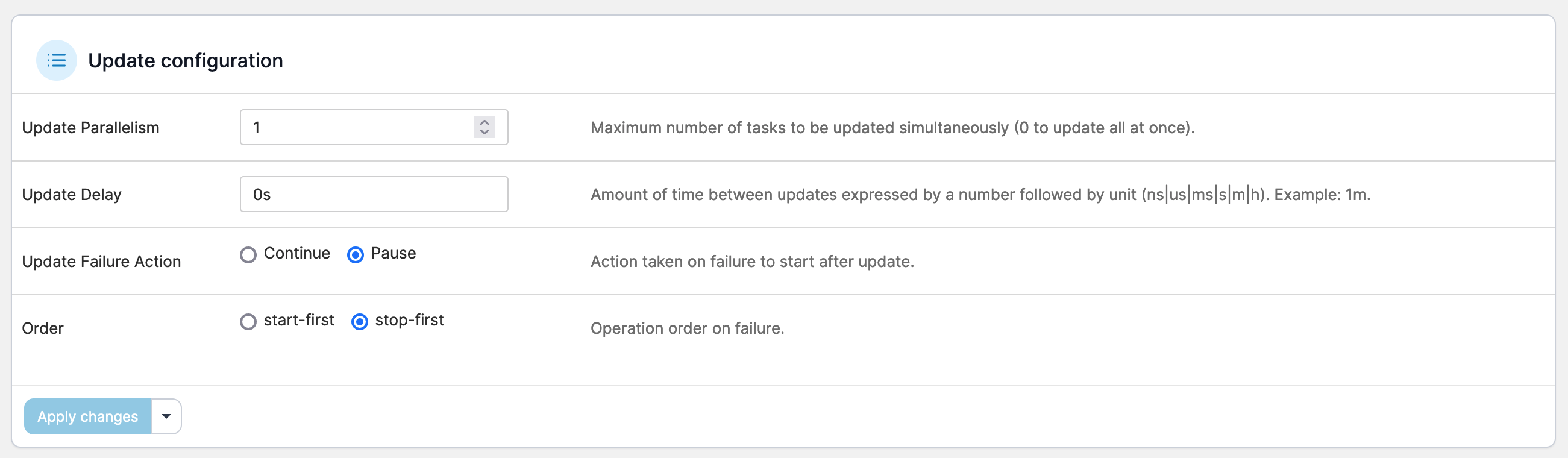This screenshot has height=458, width=1568.
Task: Decrease Update Parallelism with the down arrow
Action: pyautogui.click(x=485, y=132)
